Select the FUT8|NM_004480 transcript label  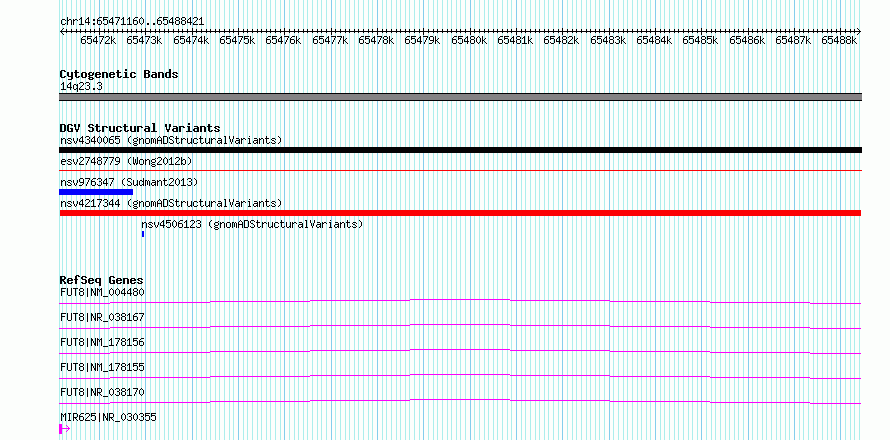(x=102, y=292)
